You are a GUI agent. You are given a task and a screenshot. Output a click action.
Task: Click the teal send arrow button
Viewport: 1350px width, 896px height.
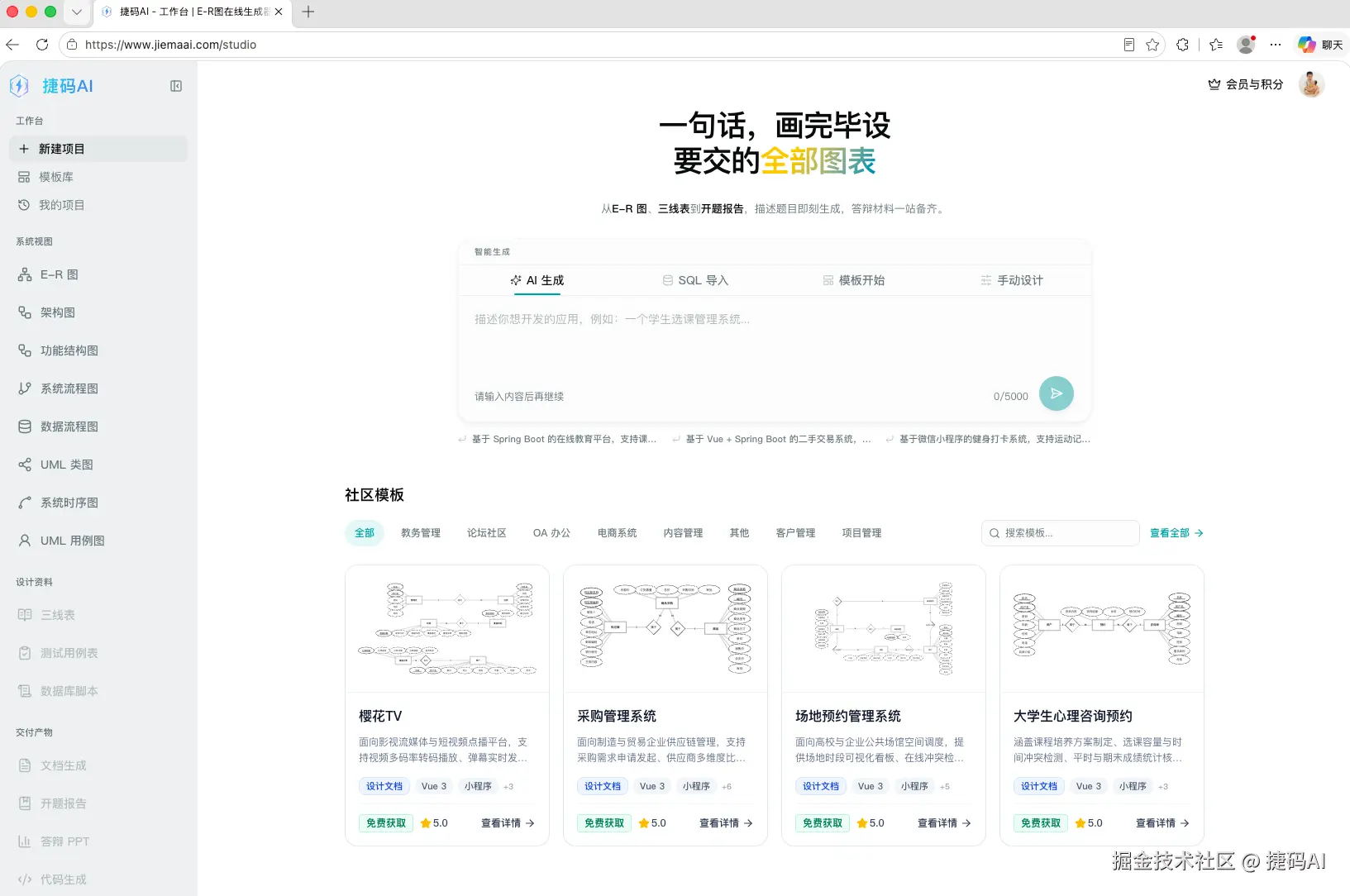(1056, 393)
